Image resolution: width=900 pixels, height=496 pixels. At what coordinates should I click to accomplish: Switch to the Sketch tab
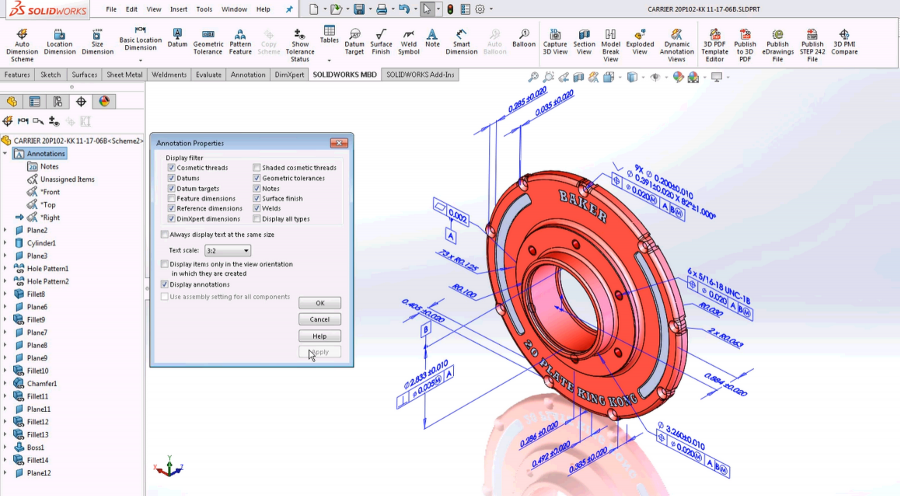click(51, 75)
